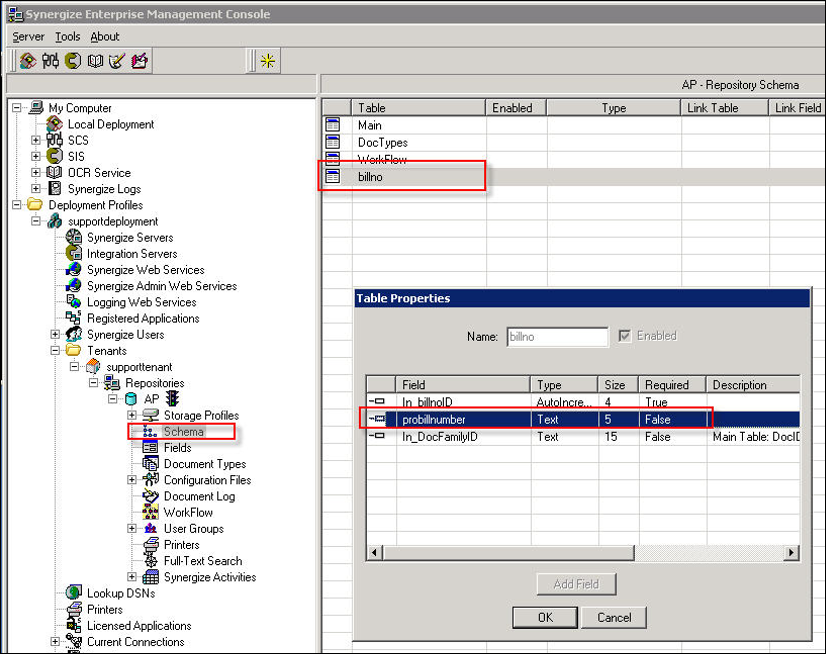Click the supportdeployment profile icon

click(55, 221)
